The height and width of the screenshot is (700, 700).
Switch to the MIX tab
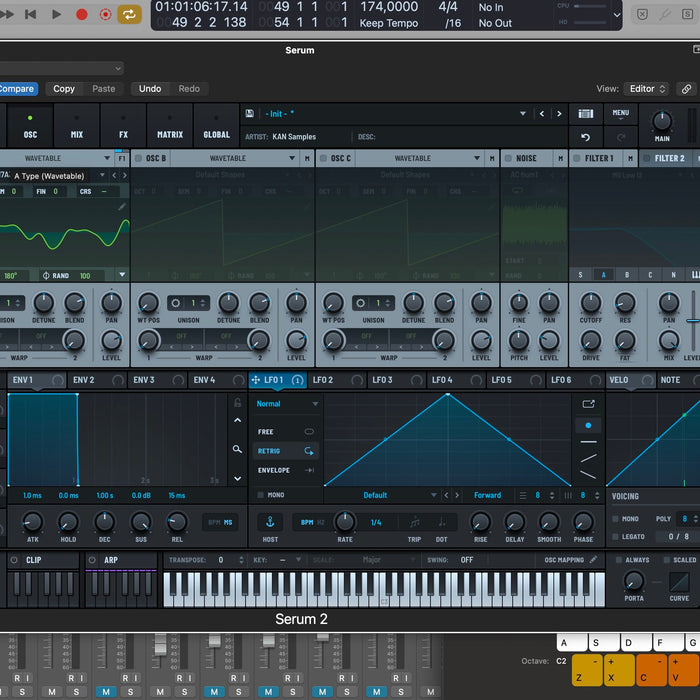[x=77, y=126]
